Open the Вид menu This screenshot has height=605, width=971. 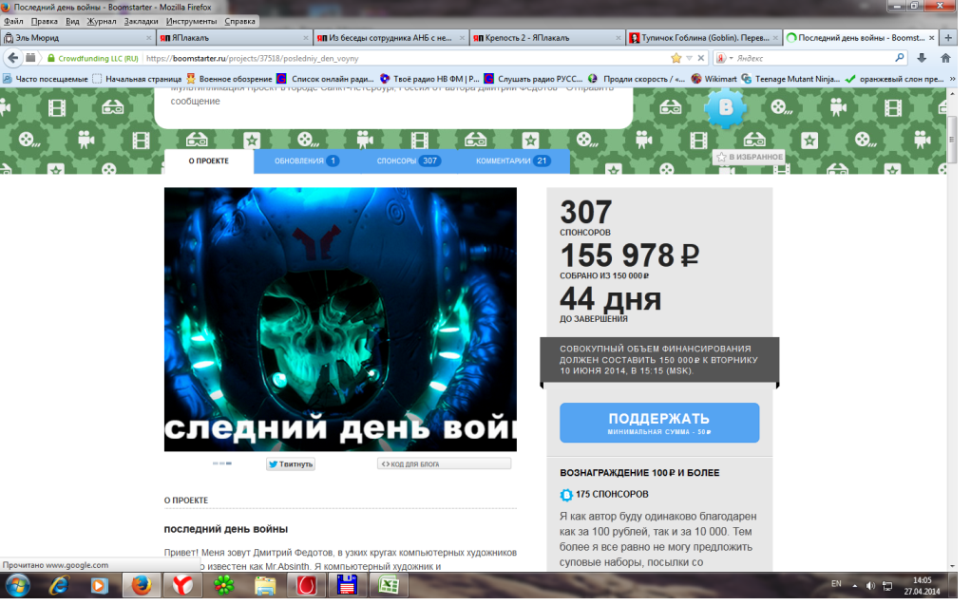(72, 21)
